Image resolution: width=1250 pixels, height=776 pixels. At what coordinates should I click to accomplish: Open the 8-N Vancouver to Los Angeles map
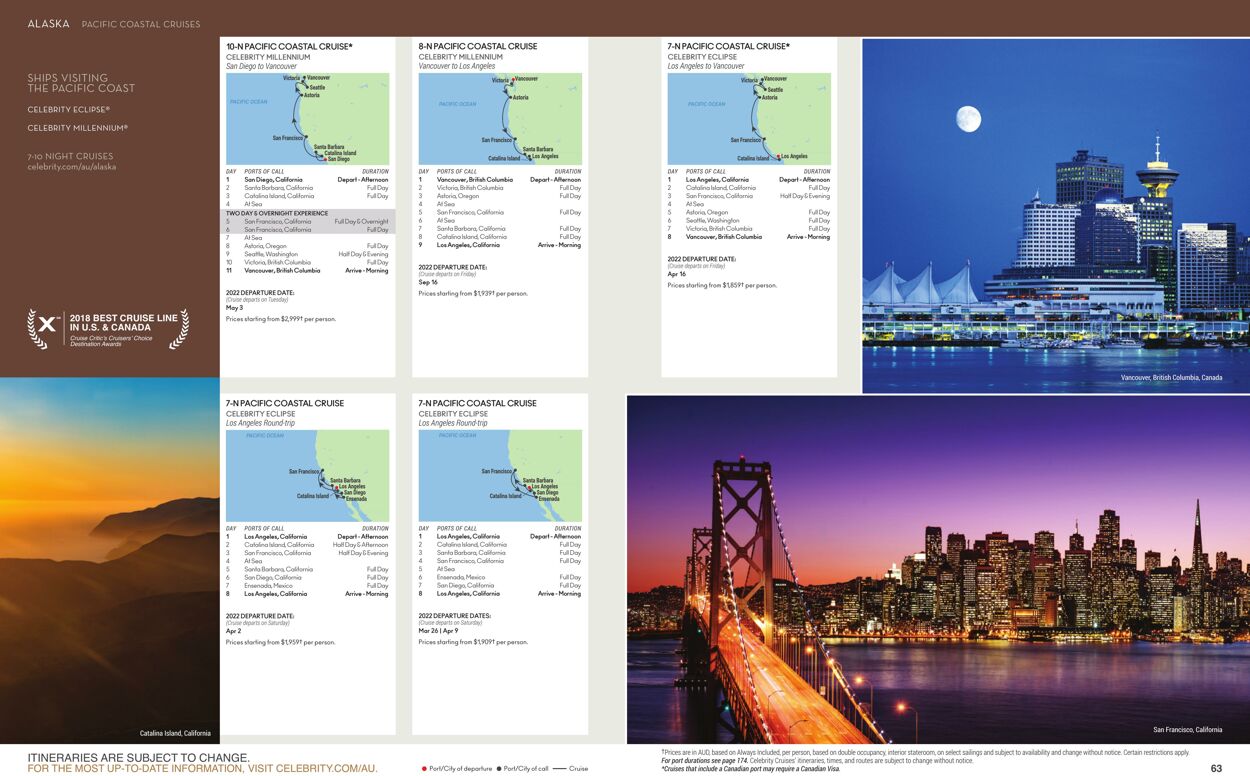click(500, 118)
